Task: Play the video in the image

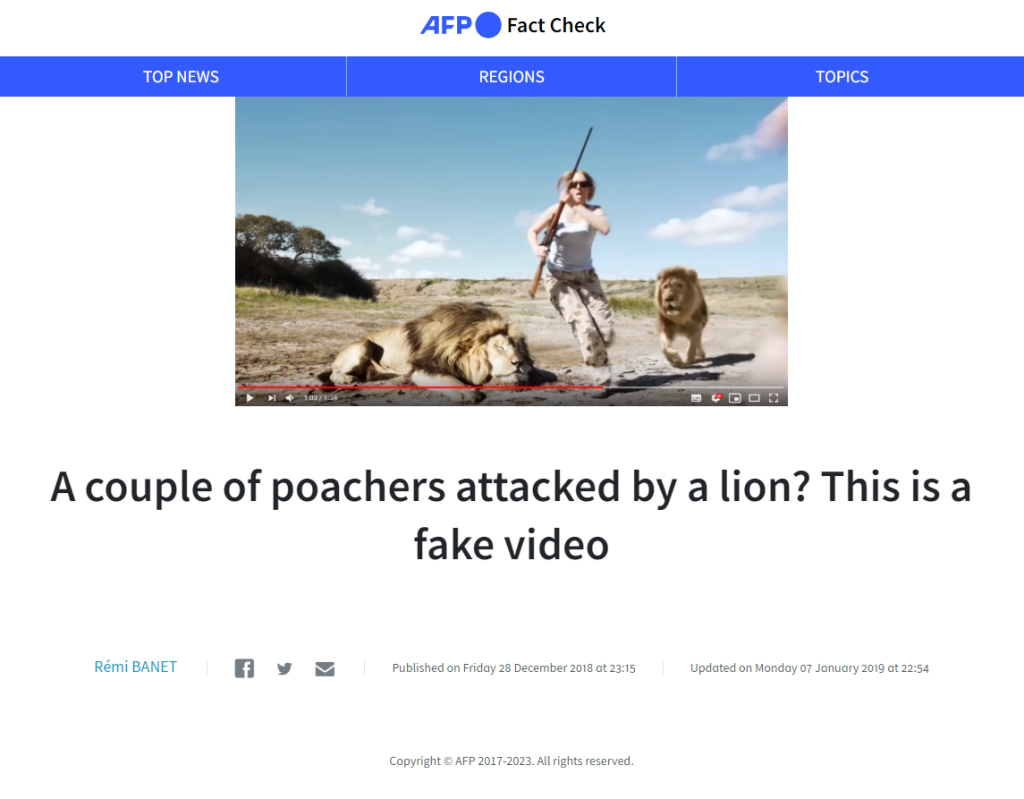Action: [x=249, y=398]
